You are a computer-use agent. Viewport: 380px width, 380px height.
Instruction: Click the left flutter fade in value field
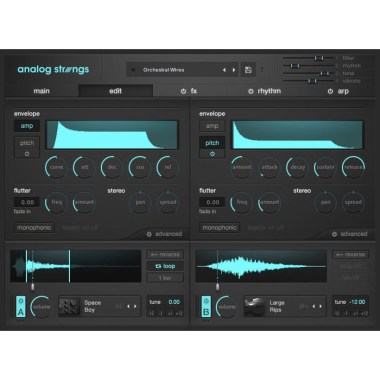(x=27, y=202)
